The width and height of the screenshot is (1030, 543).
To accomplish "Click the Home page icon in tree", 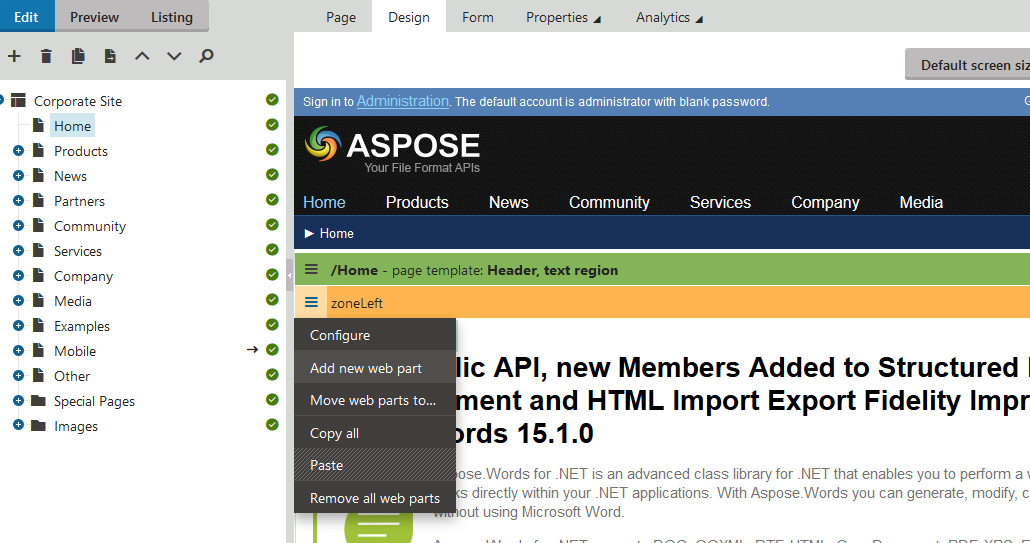I will [39, 125].
